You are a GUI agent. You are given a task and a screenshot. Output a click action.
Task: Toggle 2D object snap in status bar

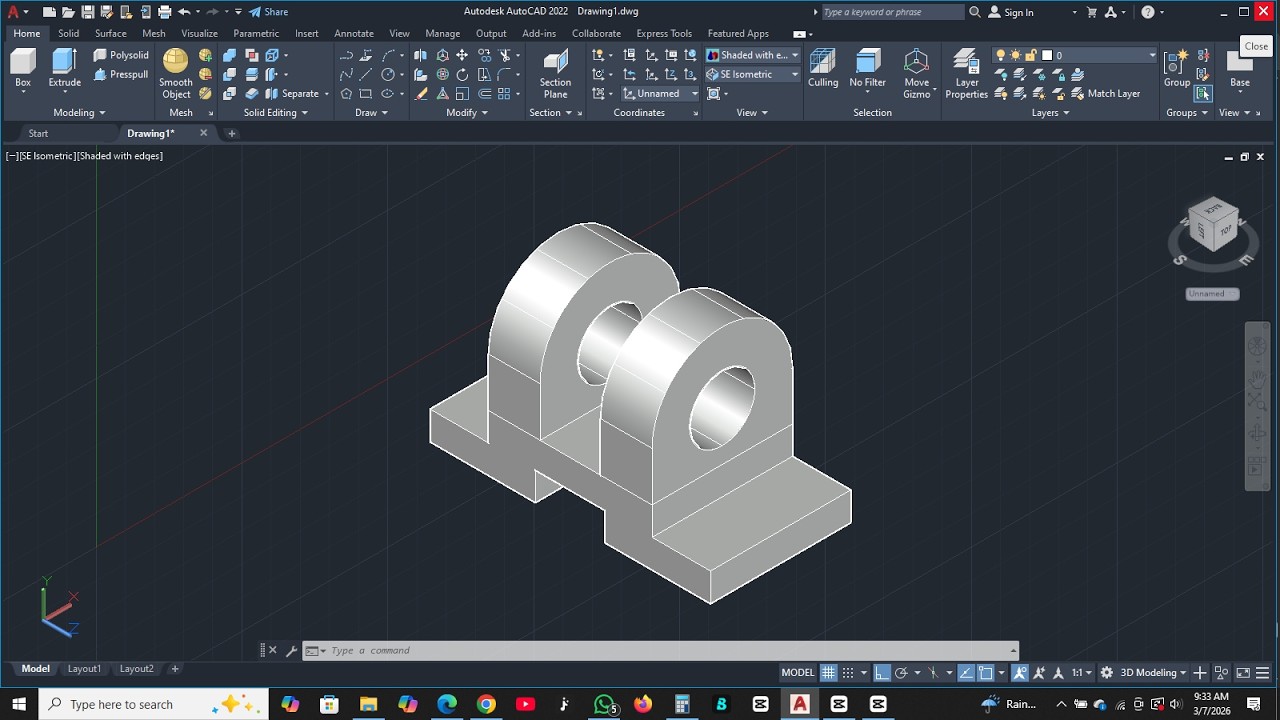pos(985,672)
